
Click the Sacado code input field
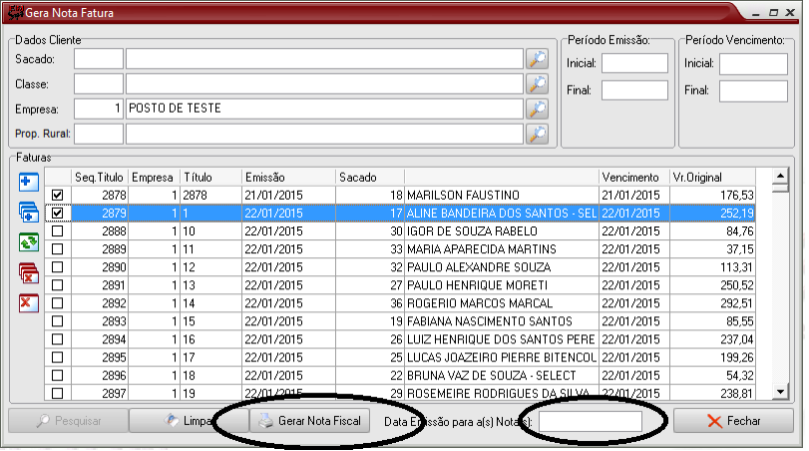[99, 59]
